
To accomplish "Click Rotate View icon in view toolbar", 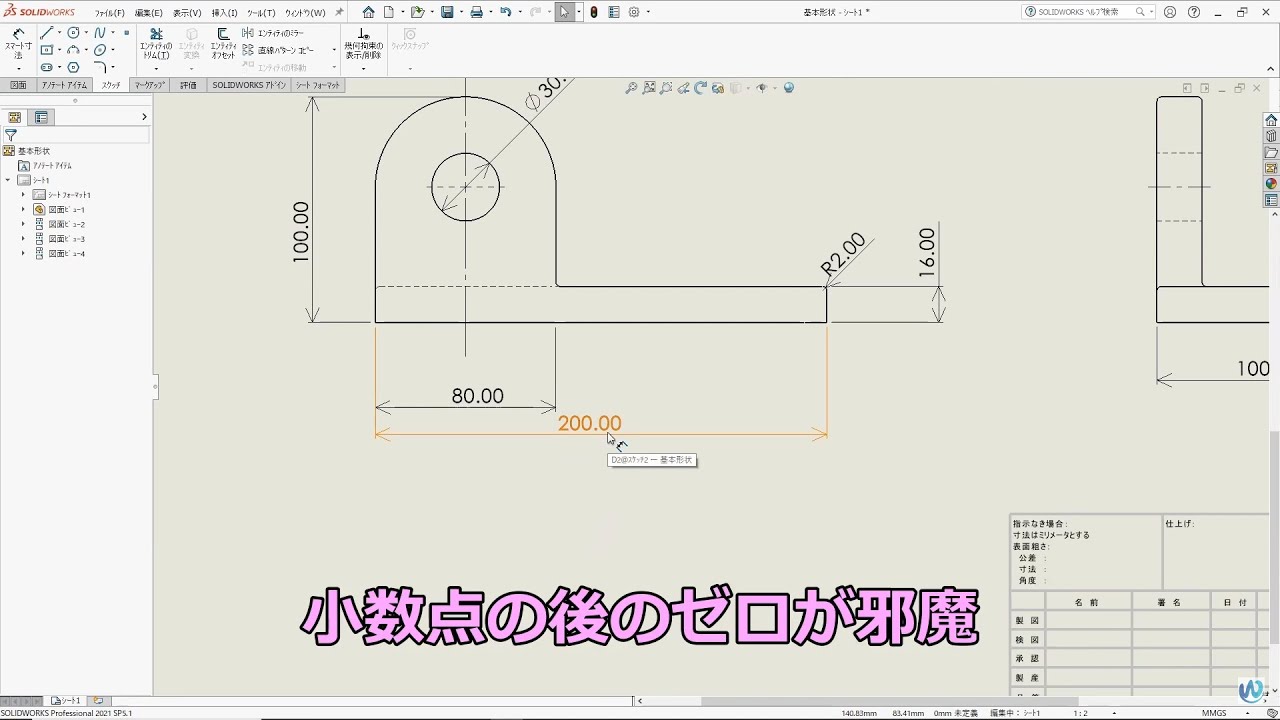I will [x=700, y=88].
